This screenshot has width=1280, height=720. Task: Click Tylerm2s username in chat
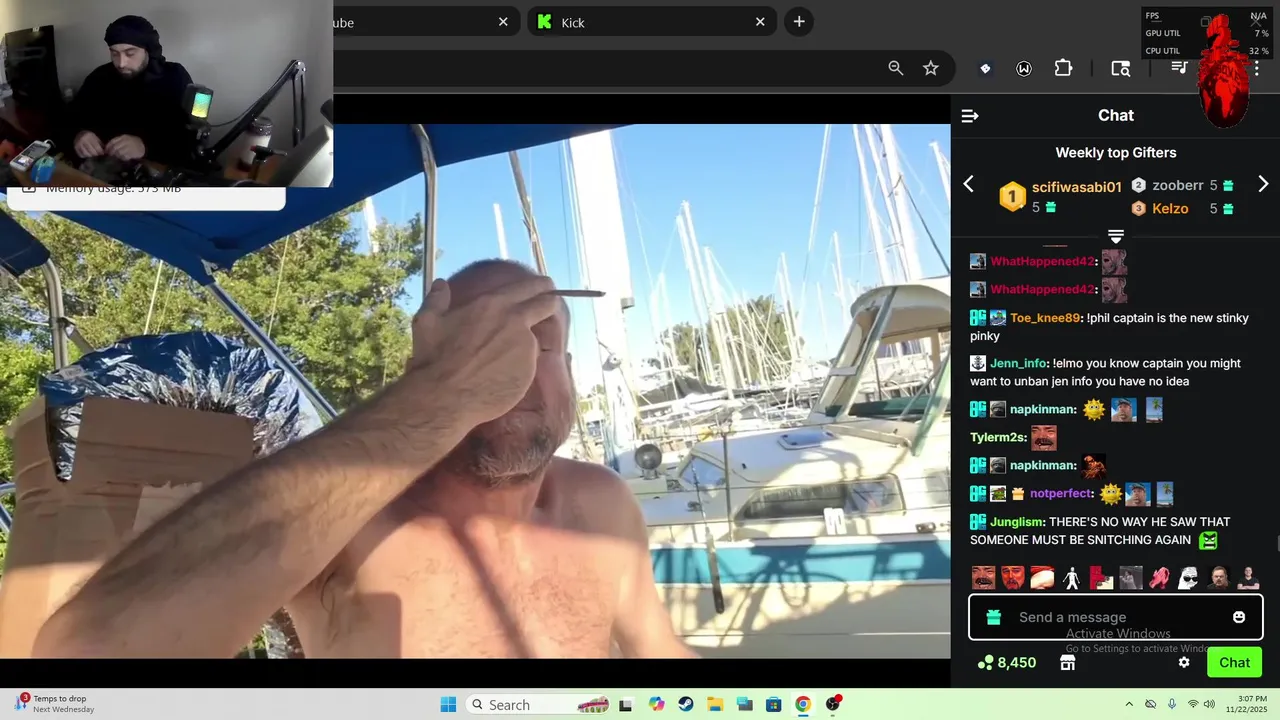998,437
